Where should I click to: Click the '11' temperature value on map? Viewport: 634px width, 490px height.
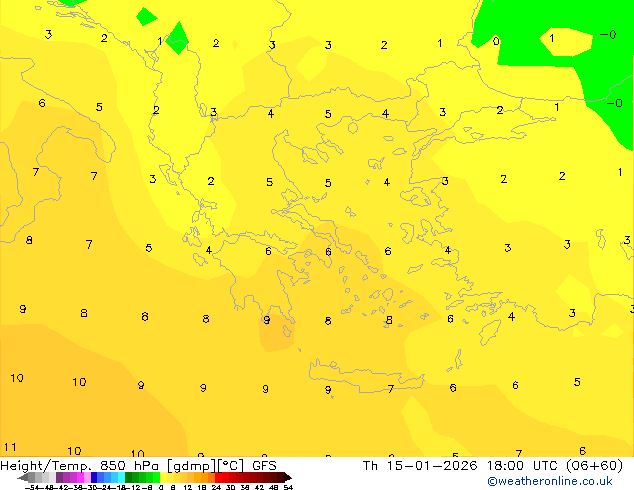coord(10,447)
